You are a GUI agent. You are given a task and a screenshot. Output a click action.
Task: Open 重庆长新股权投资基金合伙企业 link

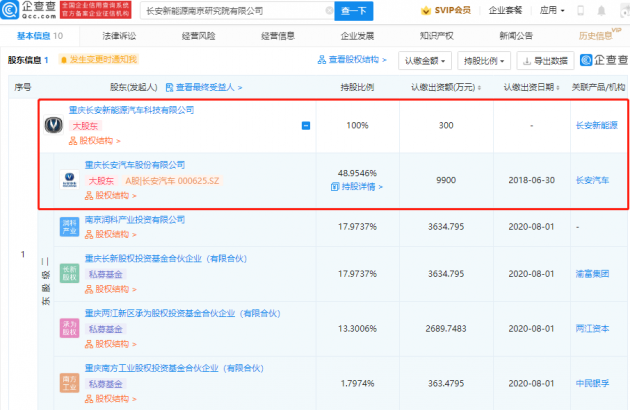tap(166, 258)
